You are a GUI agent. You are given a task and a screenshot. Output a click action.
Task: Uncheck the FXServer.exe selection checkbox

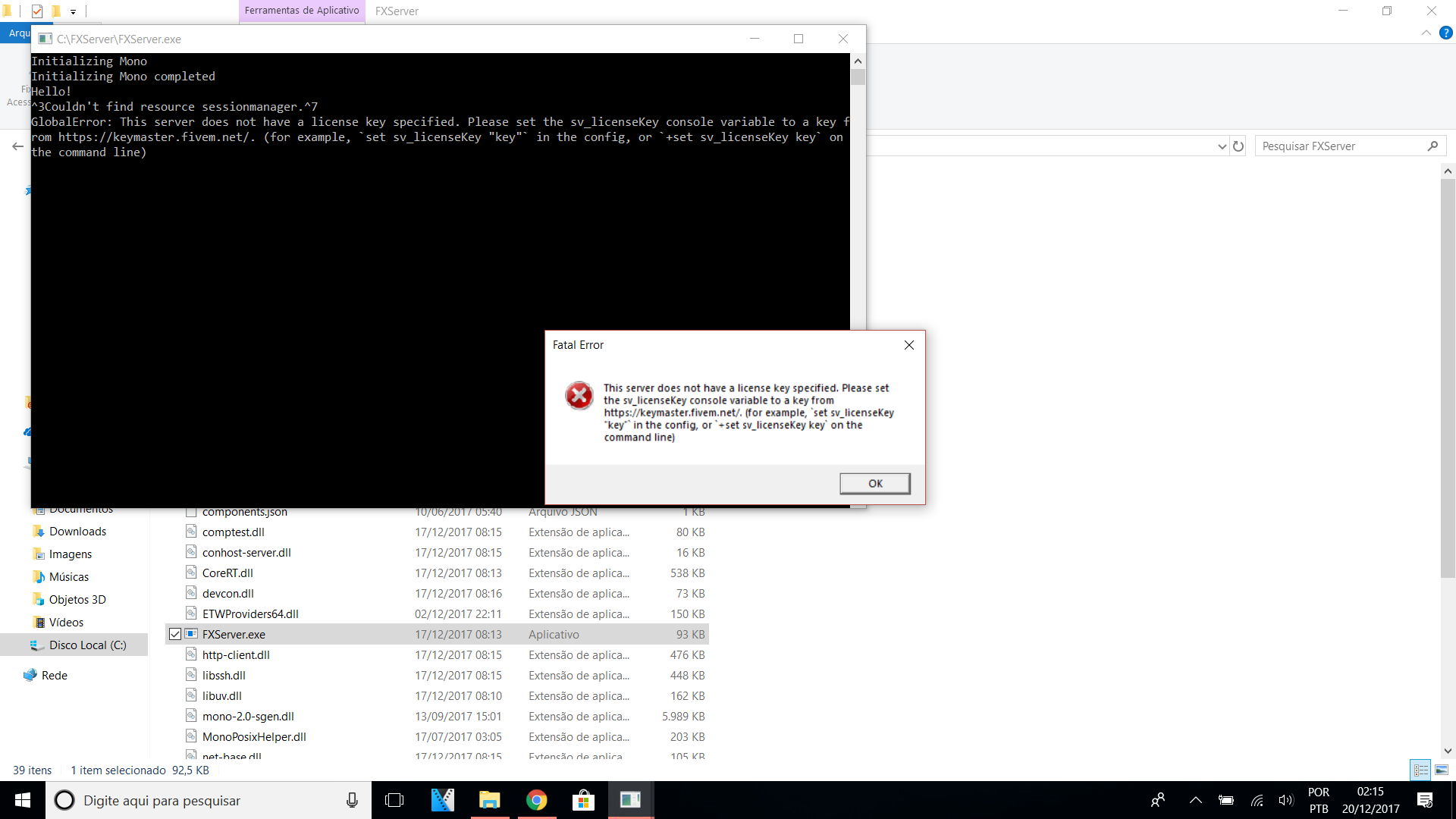tap(175, 634)
